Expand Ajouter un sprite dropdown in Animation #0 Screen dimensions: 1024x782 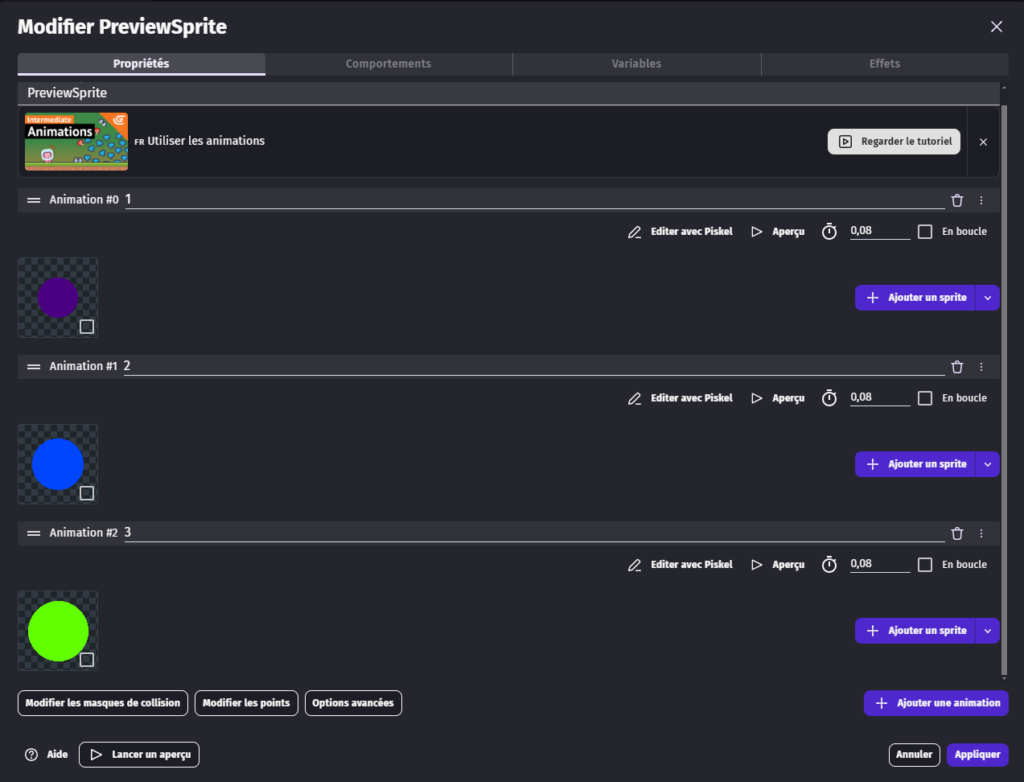988,298
